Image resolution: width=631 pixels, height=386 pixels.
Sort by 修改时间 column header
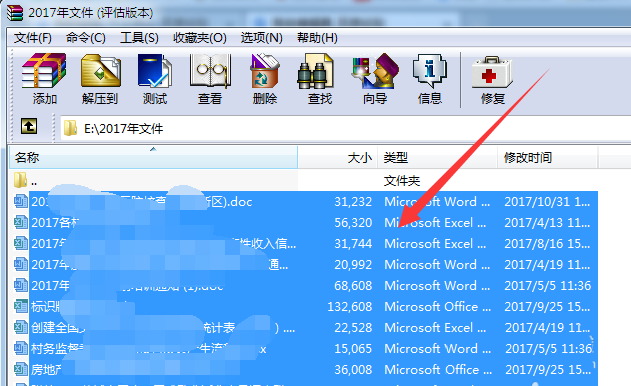548,157
